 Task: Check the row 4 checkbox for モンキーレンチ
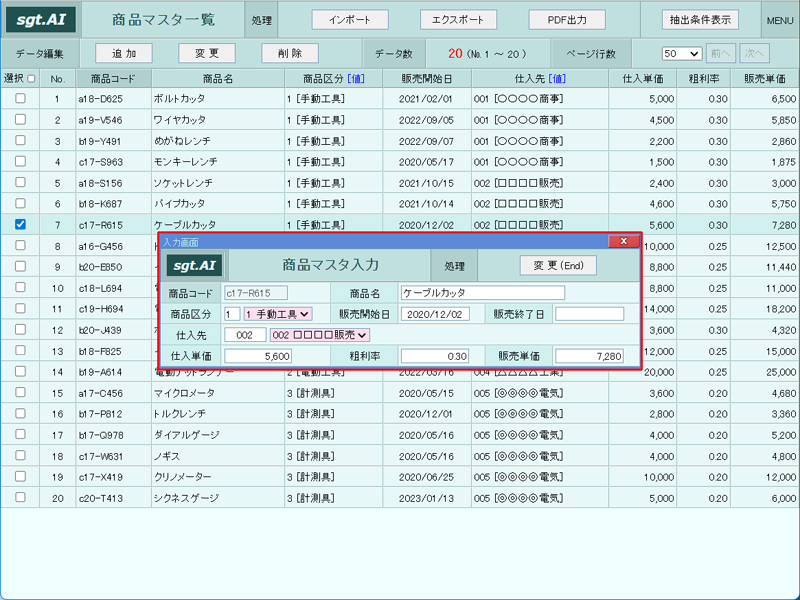click(20, 161)
